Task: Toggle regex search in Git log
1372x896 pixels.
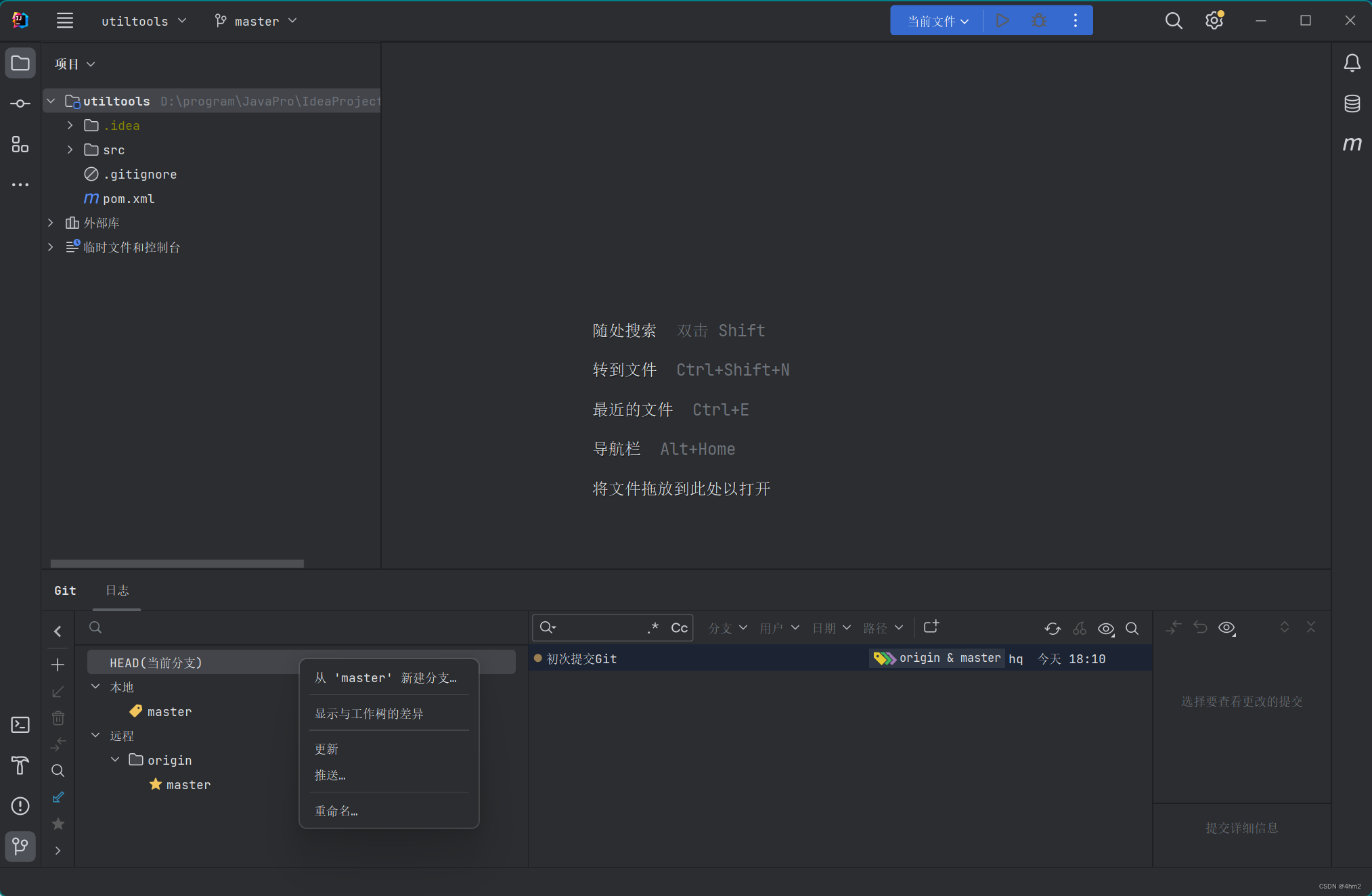Action: pyautogui.click(x=652, y=628)
